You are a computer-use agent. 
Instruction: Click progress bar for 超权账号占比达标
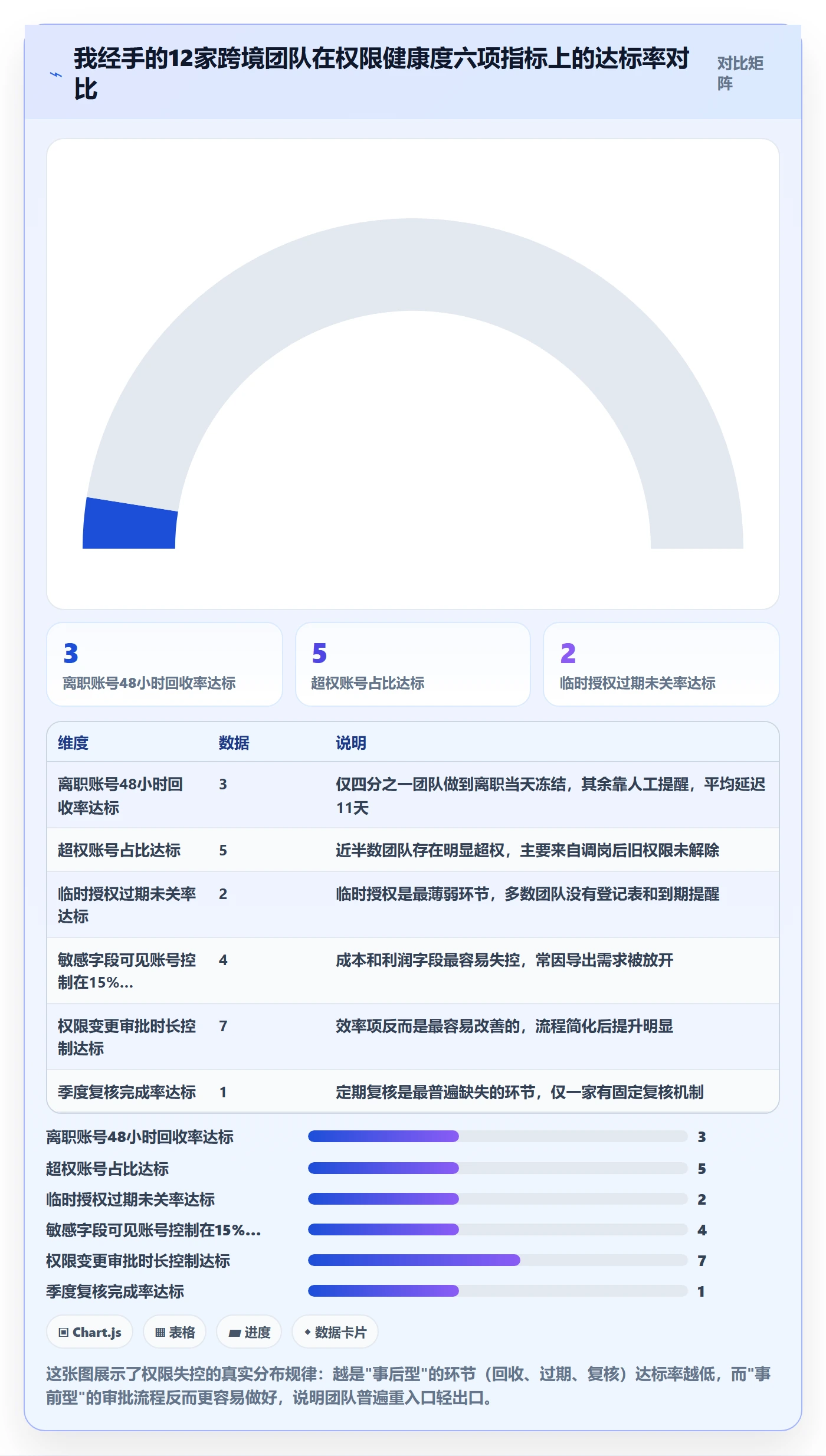(497, 1168)
